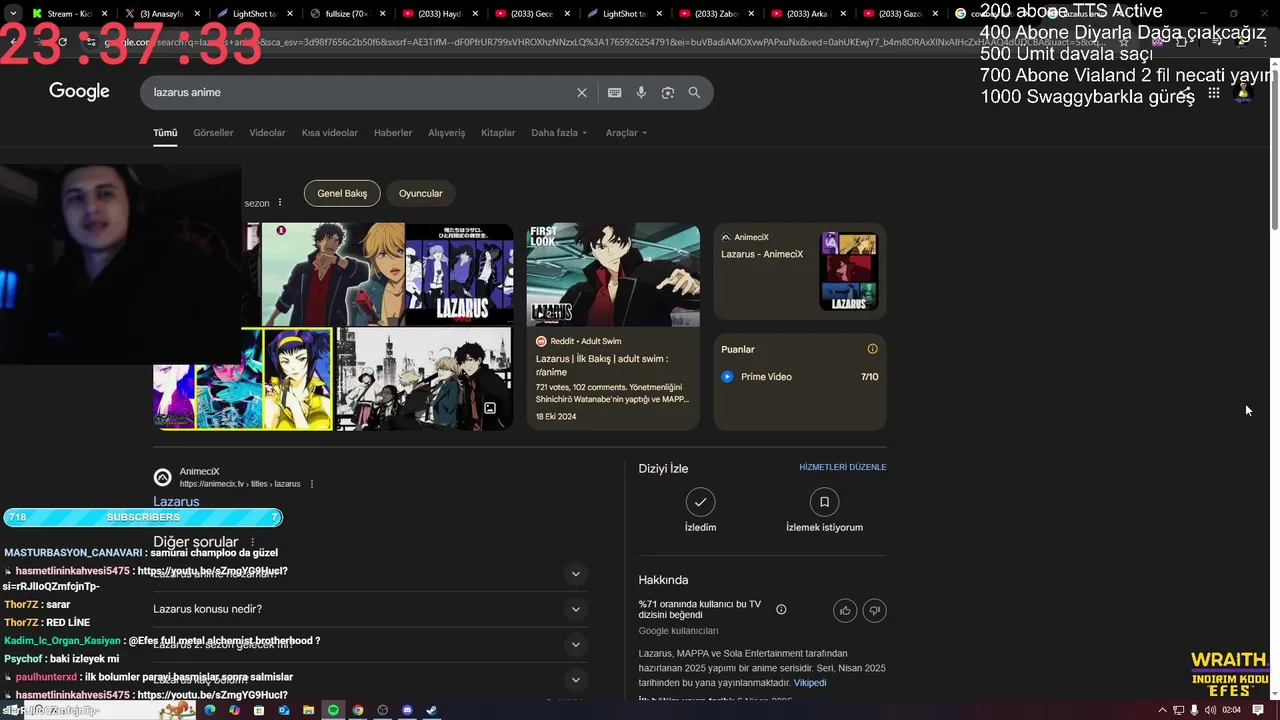The width and height of the screenshot is (1280, 720).
Task: Open the Vikipedi link
Action: point(810,683)
